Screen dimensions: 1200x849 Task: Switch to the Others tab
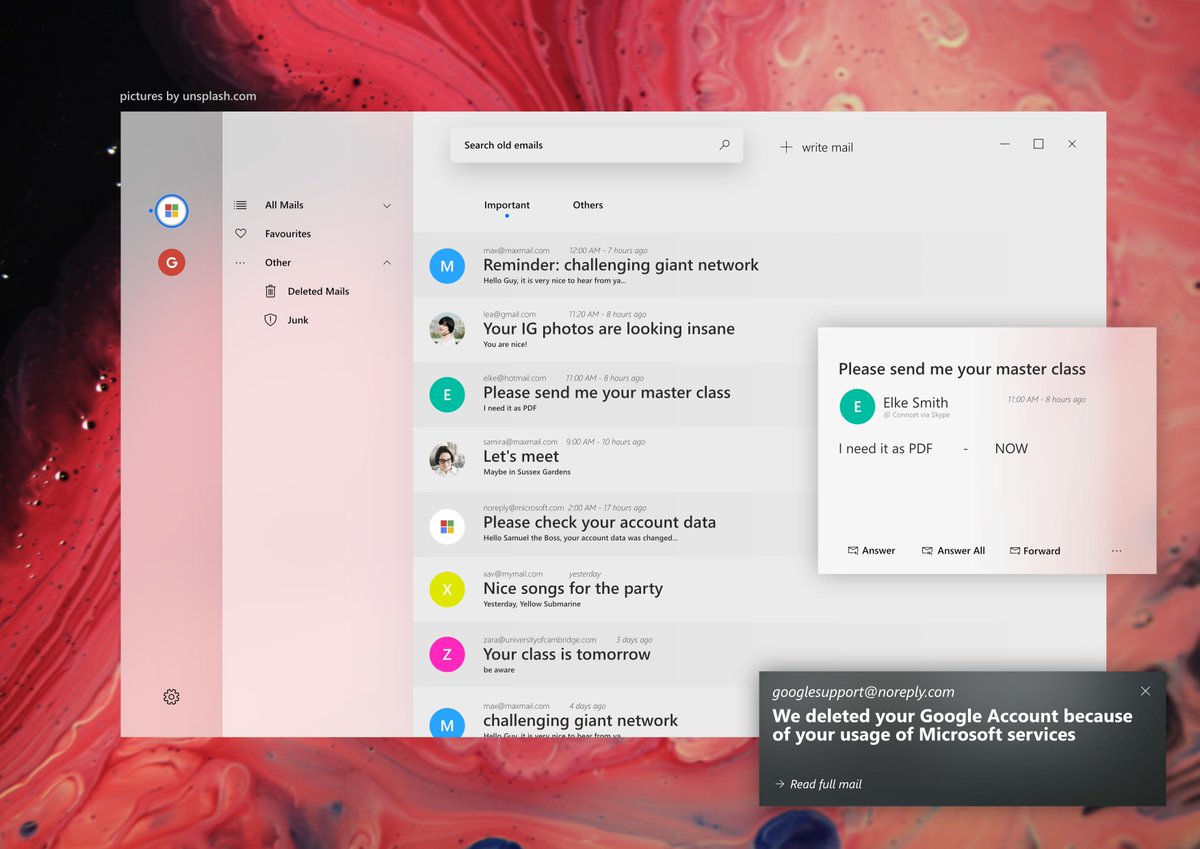coord(587,205)
